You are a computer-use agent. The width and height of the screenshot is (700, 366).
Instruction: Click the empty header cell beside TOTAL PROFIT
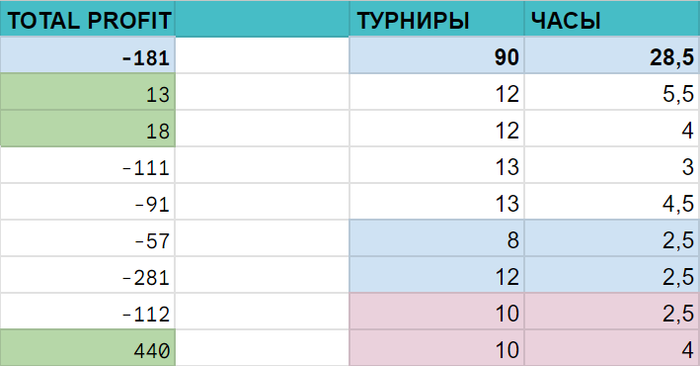(x=262, y=19)
